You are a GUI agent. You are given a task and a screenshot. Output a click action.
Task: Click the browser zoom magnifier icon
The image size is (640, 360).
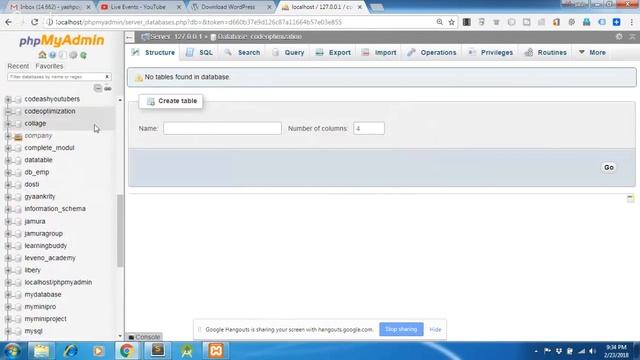pyautogui.click(x=440, y=22)
